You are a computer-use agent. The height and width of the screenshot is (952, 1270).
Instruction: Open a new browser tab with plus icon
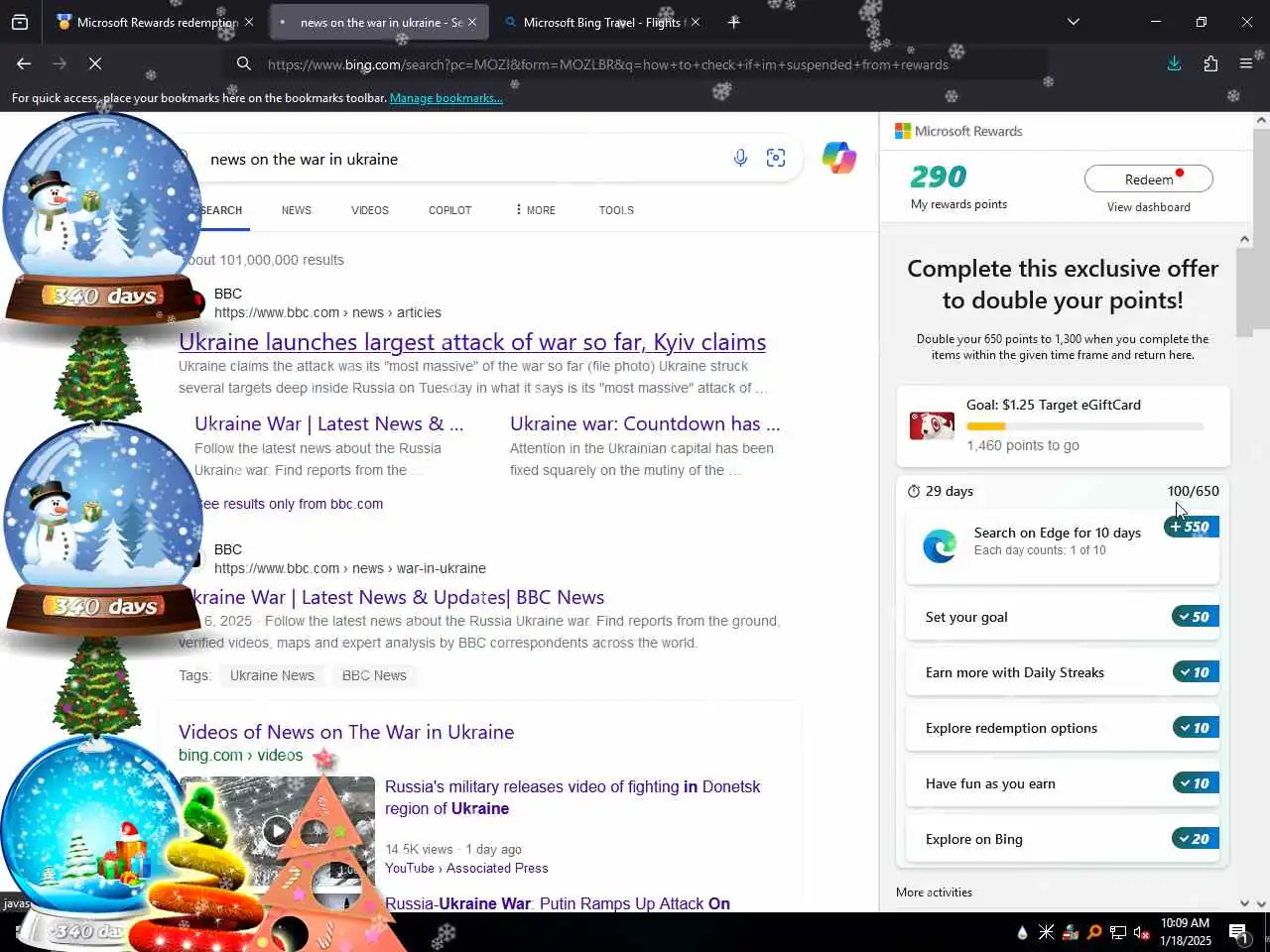coord(733,22)
